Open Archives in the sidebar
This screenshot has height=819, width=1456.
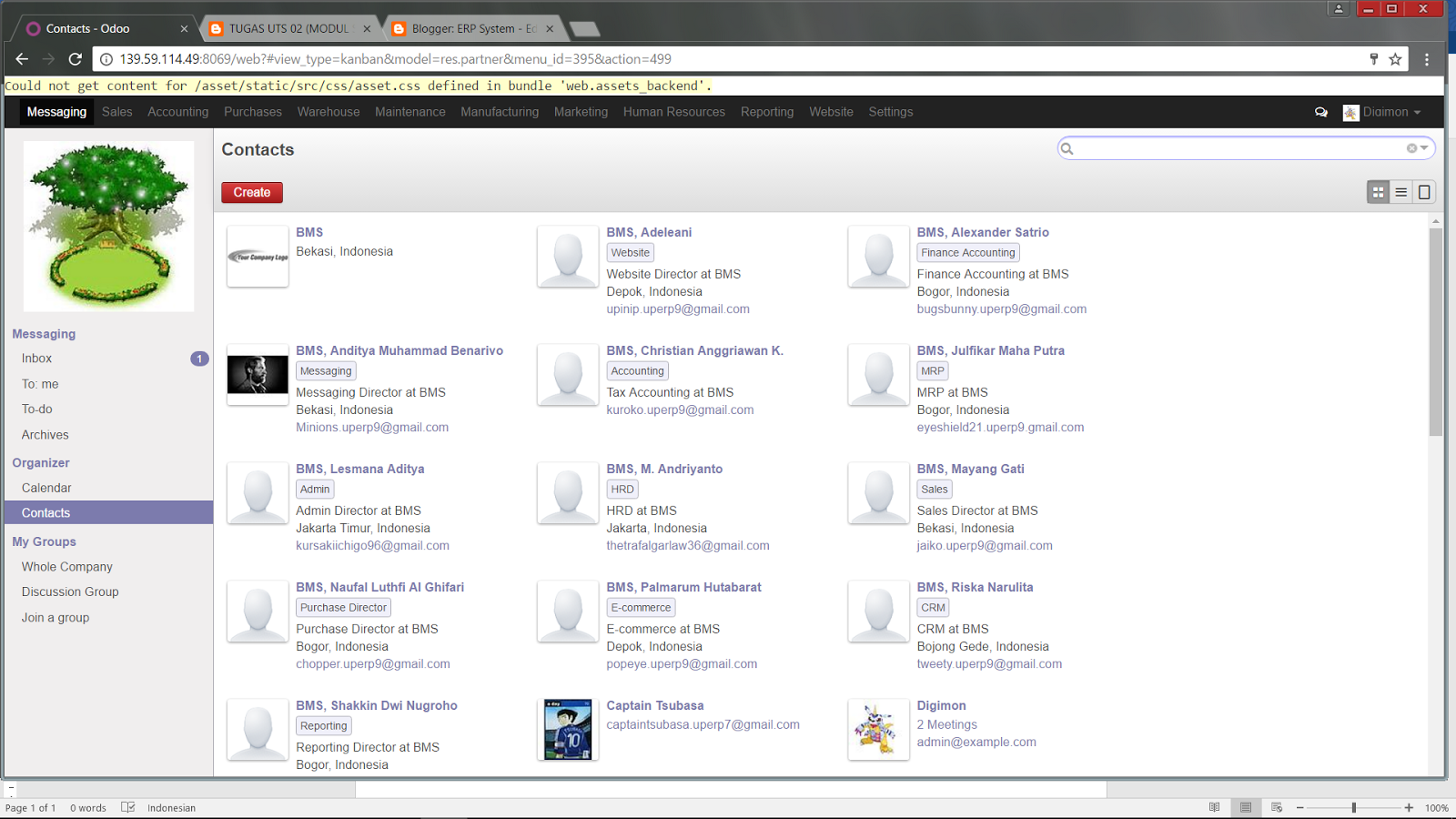click(45, 435)
